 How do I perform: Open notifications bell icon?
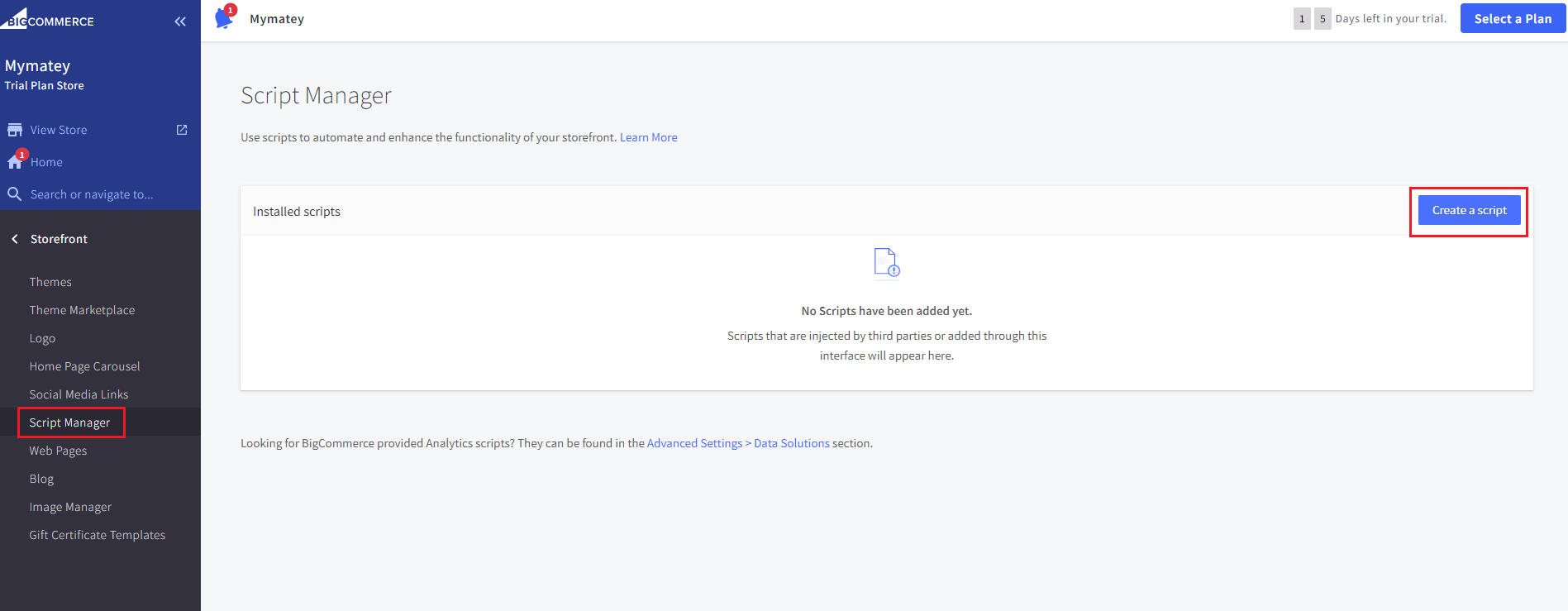point(224,18)
